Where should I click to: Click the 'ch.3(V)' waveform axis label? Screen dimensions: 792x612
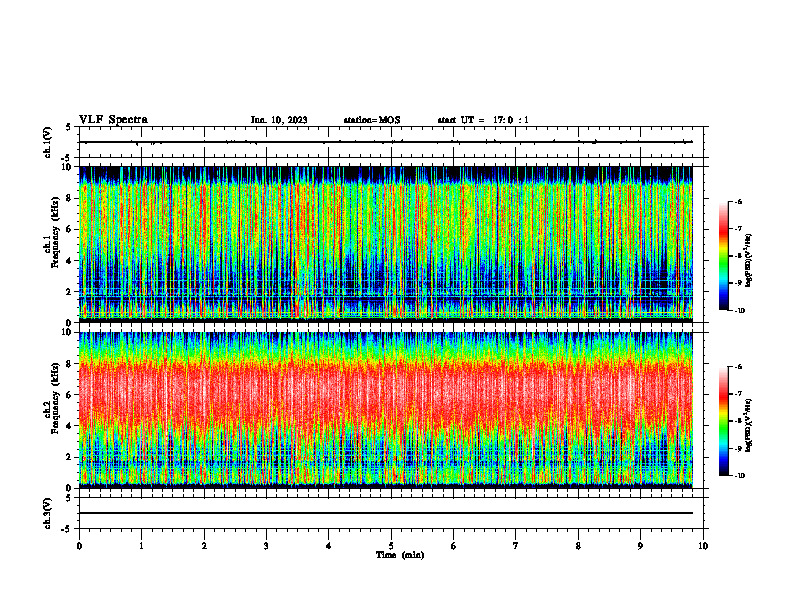pyautogui.click(x=48, y=513)
